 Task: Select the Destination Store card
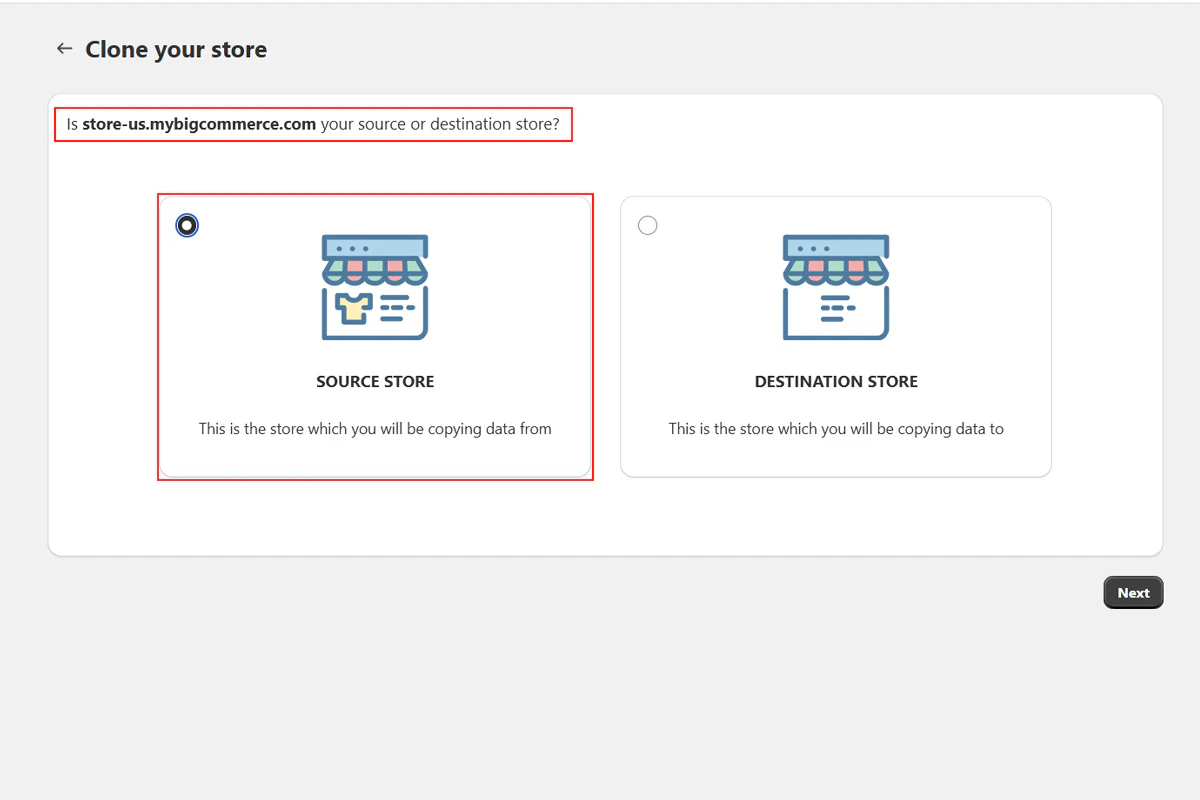[x=835, y=337]
